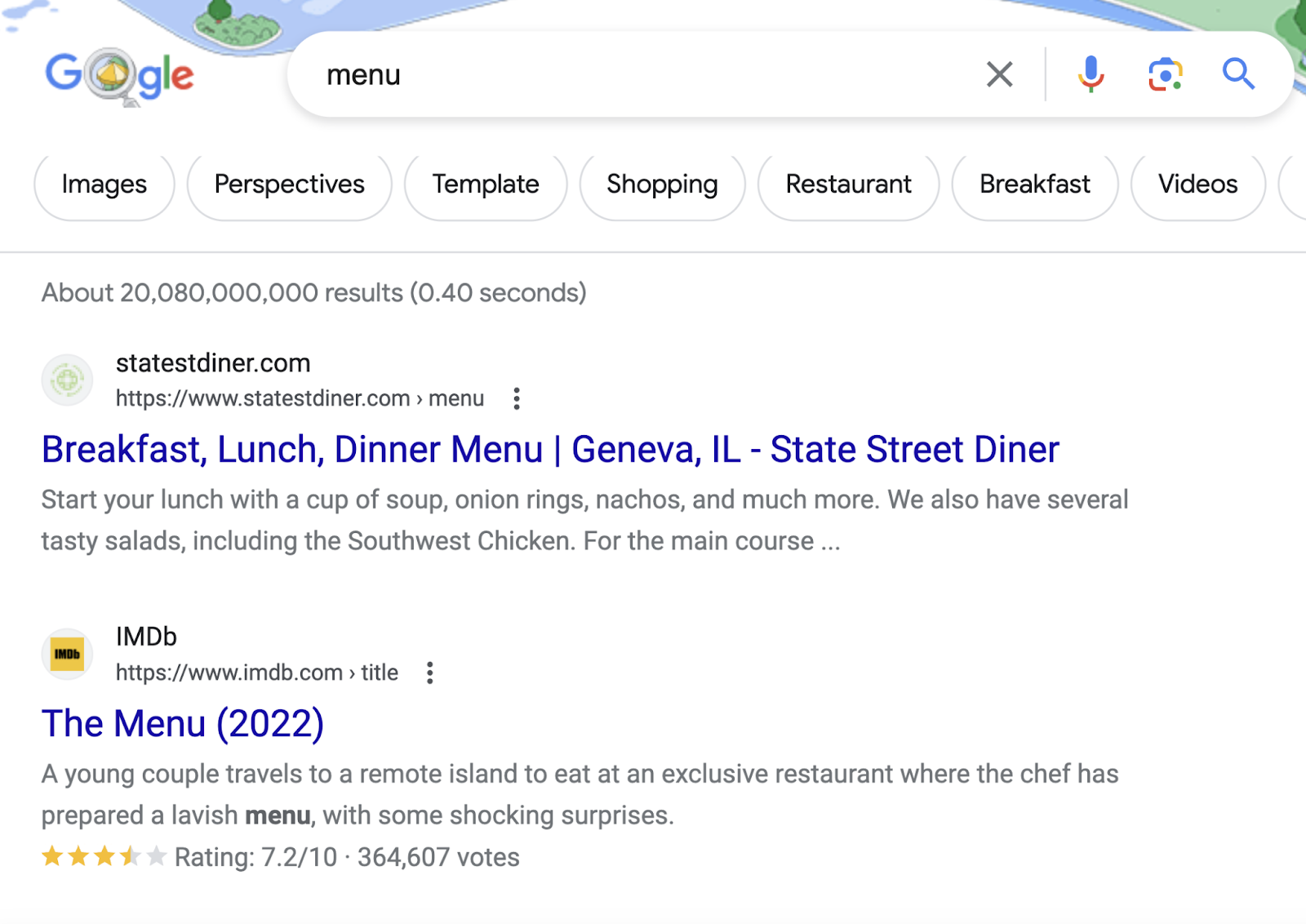Clear the search query with the X icon
1306x924 pixels.
tap(998, 74)
